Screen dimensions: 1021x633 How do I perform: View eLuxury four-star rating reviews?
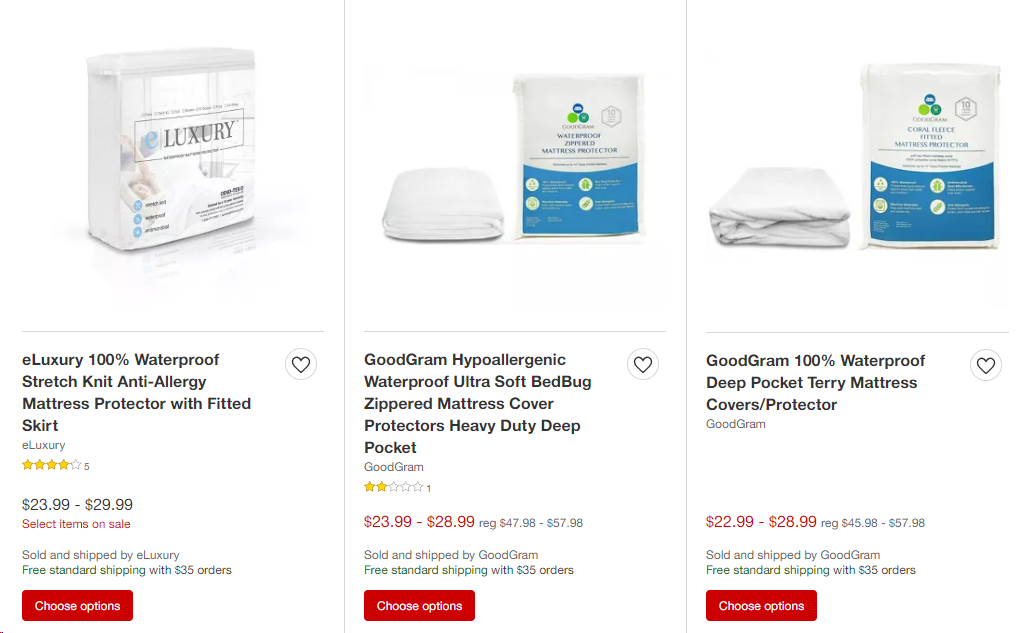55,465
